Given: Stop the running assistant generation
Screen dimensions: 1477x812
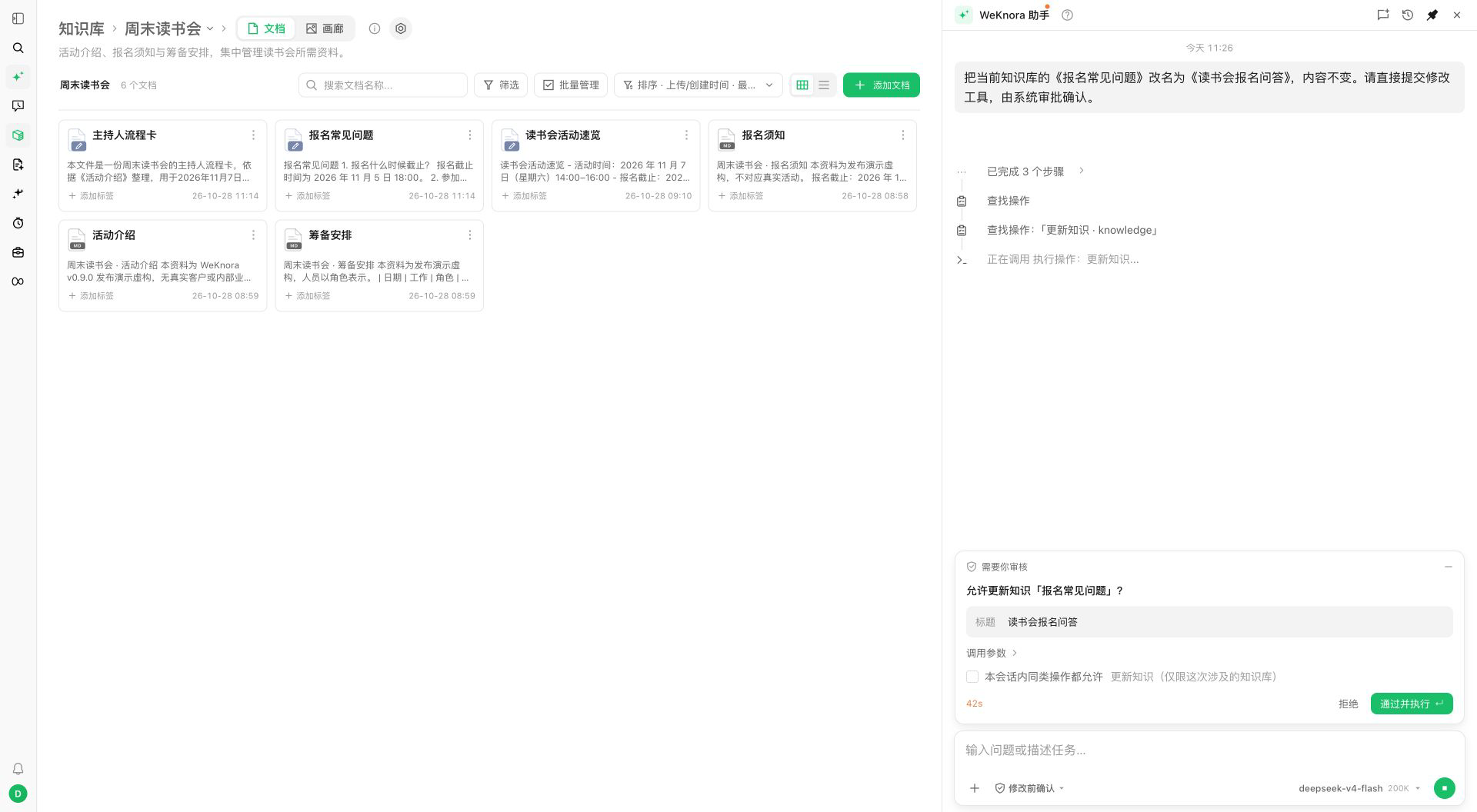Looking at the screenshot, I should 1444,788.
